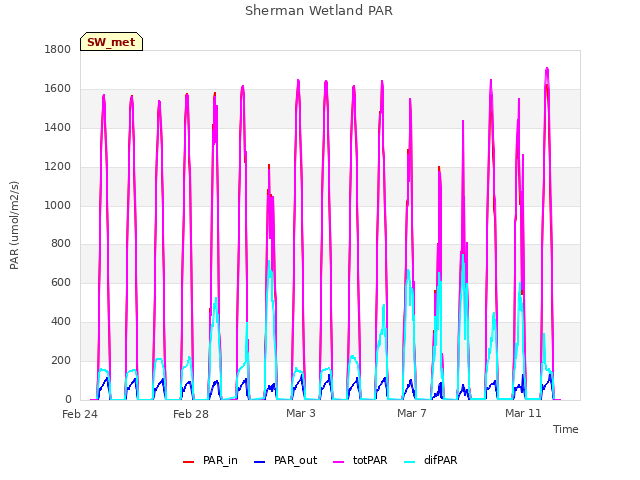The width and height of the screenshot is (640, 480).
Task: Toggle the totPAR legend entry
Action: (x=360, y=460)
